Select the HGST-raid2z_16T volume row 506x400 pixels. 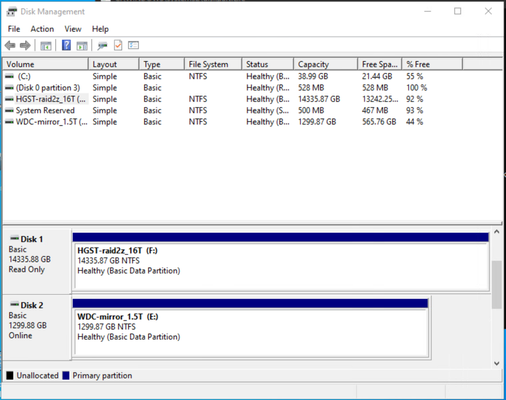pyautogui.click(x=253, y=99)
